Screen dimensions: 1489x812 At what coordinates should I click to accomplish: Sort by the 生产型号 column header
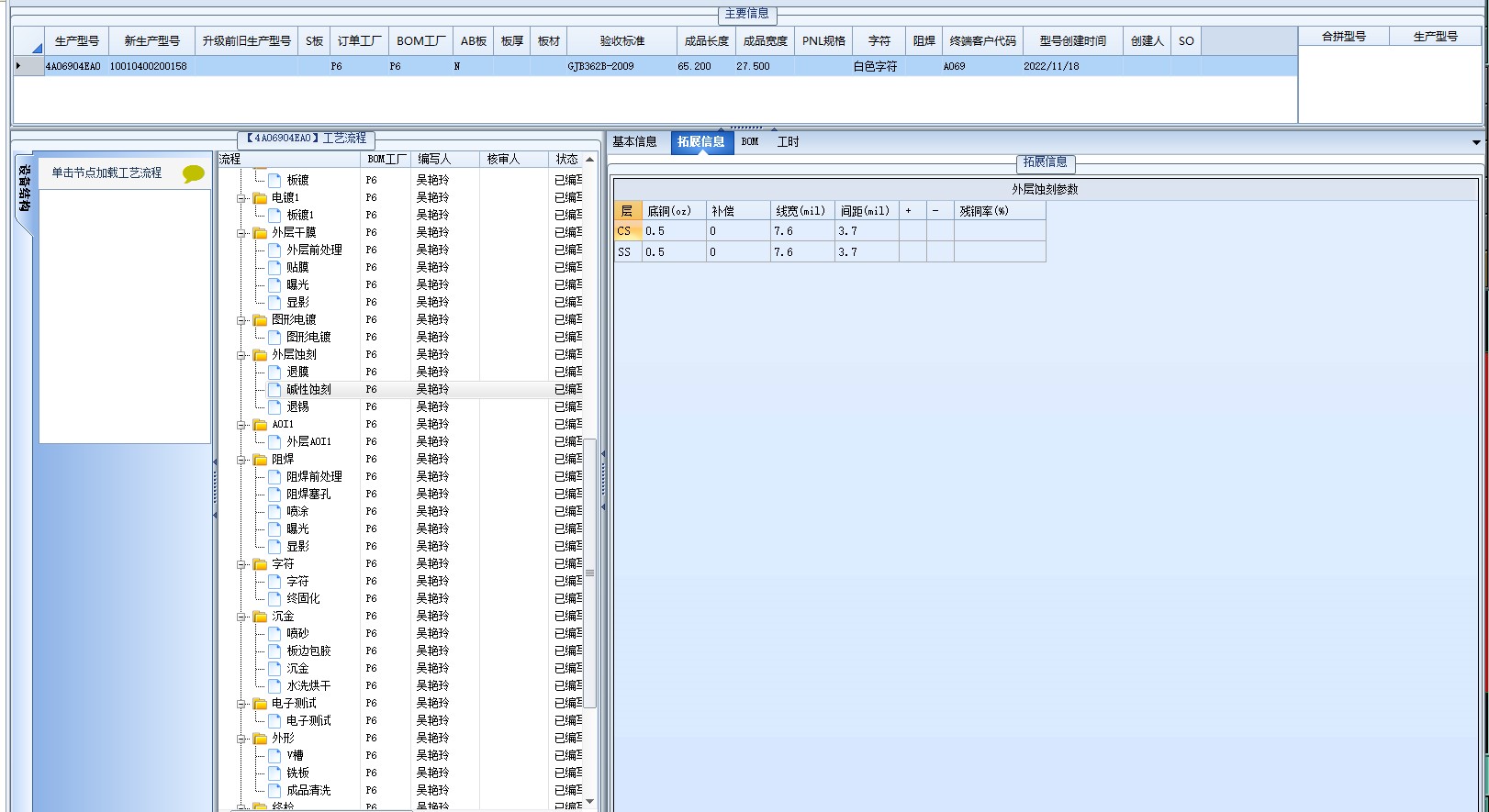77,41
